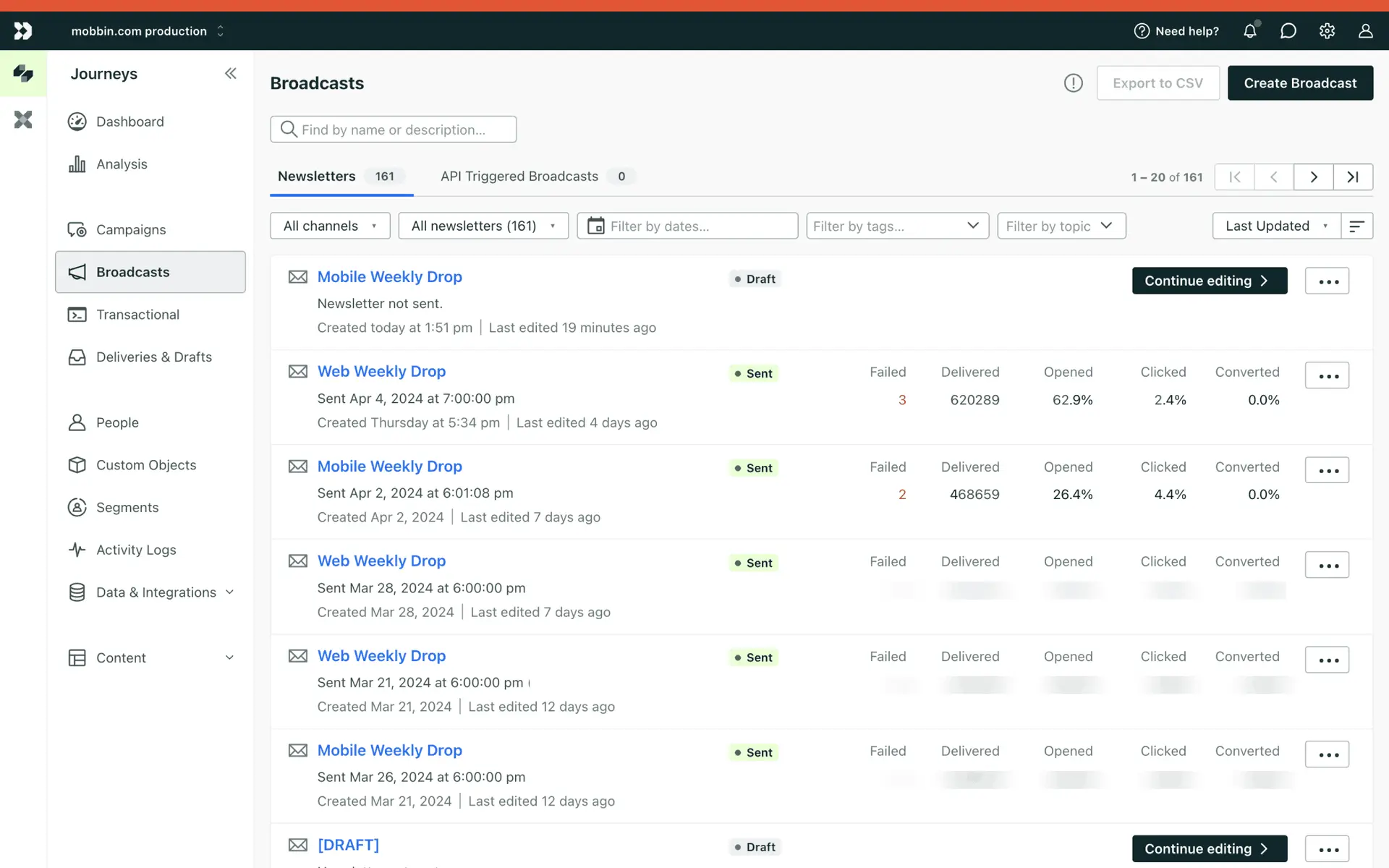
Task: Open the All newsletters (161) dropdown
Action: (483, 226)
